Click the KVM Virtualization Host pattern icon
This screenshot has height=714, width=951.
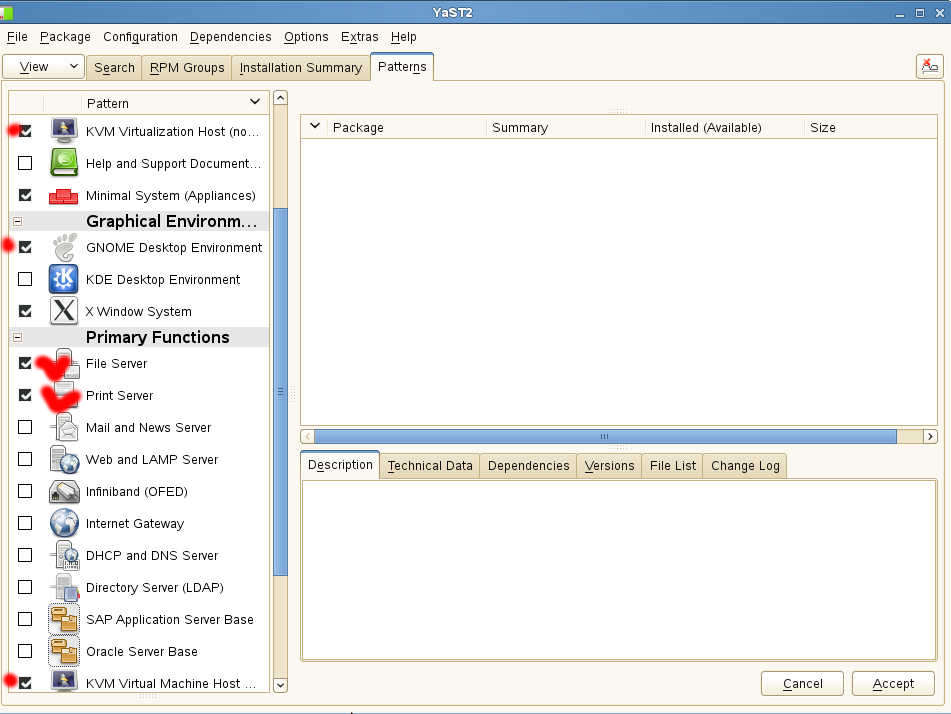pyautogui.click(x=64, y=130)
